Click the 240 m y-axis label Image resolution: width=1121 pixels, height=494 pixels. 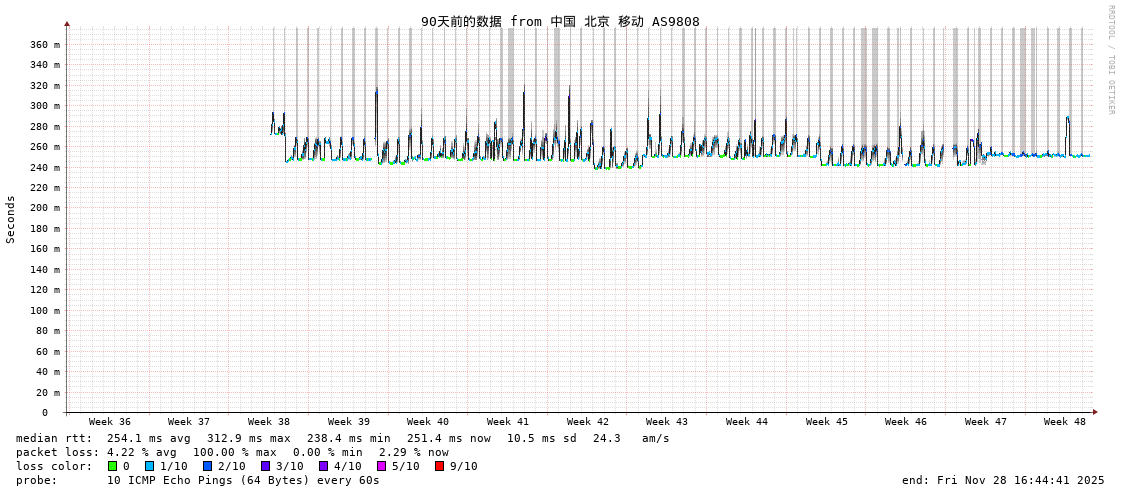(x=44, y=168)
